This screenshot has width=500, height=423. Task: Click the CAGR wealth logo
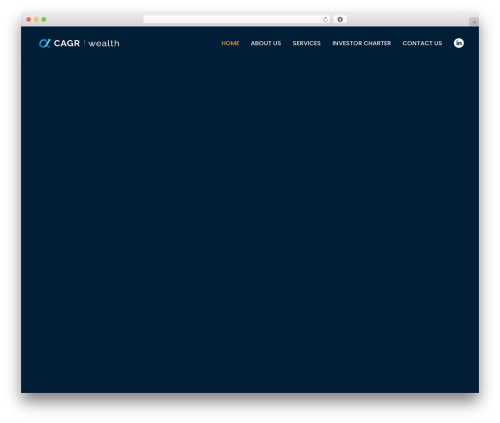tap(79, 43)
